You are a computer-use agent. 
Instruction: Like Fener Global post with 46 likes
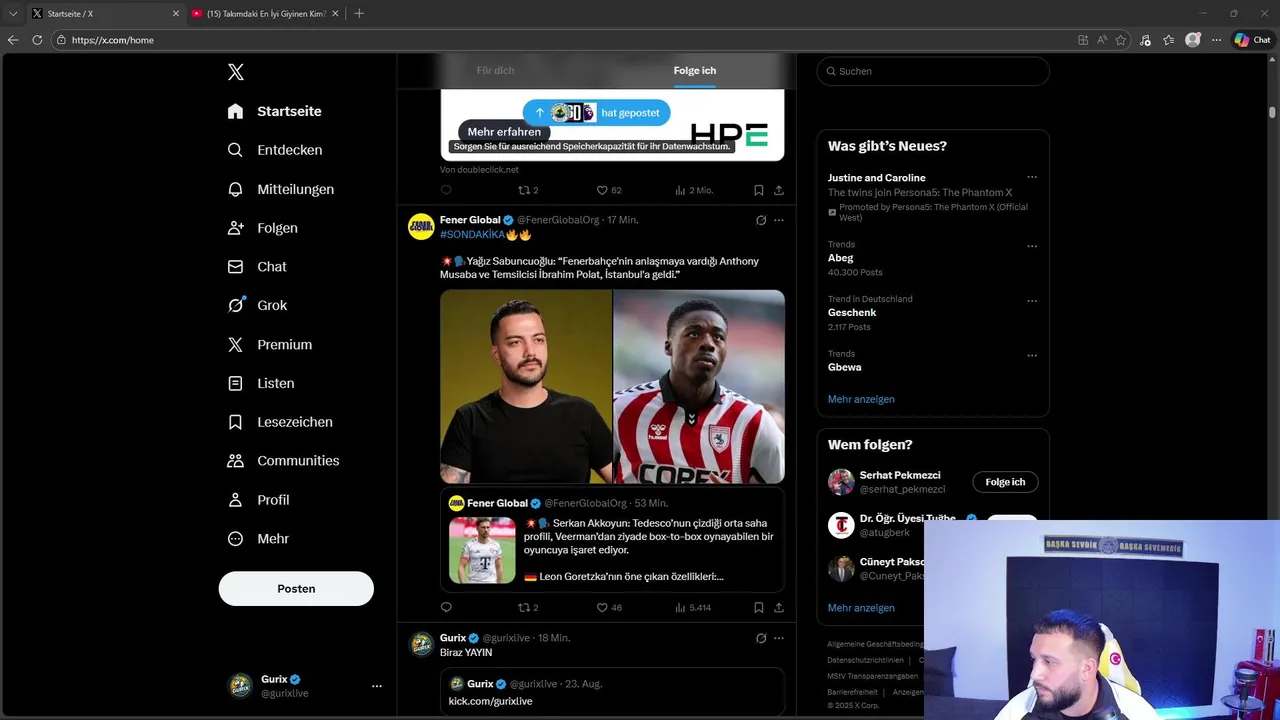609,607
